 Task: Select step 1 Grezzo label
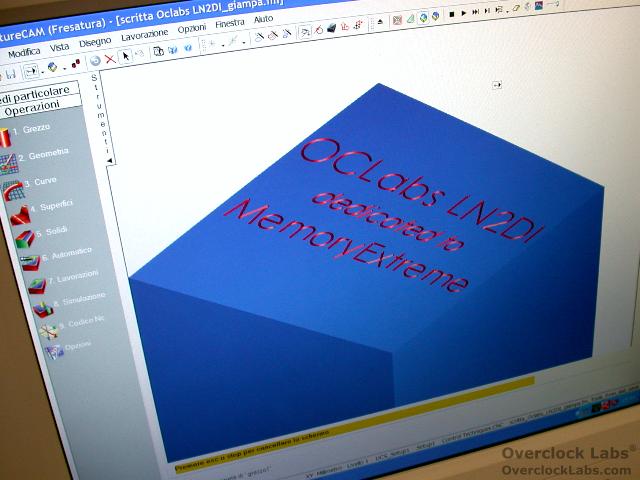point(32,129)
